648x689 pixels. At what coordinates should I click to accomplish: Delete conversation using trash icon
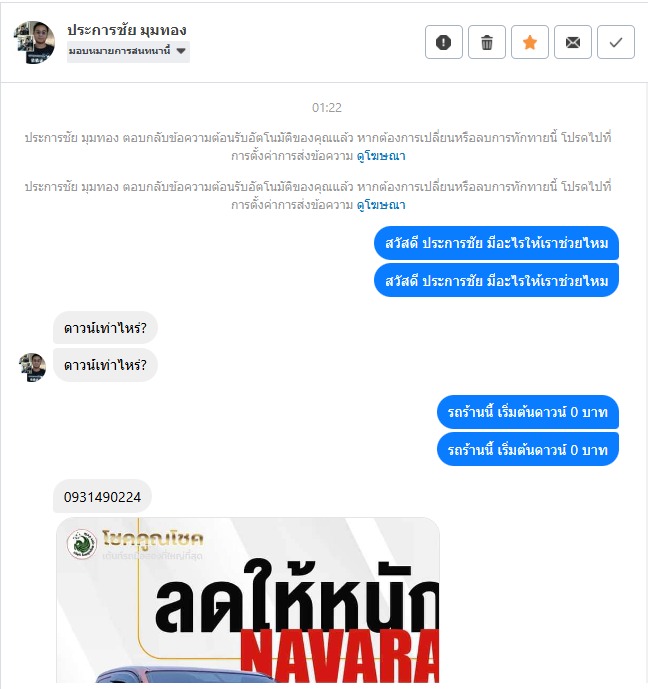click(x=487, y=42)
